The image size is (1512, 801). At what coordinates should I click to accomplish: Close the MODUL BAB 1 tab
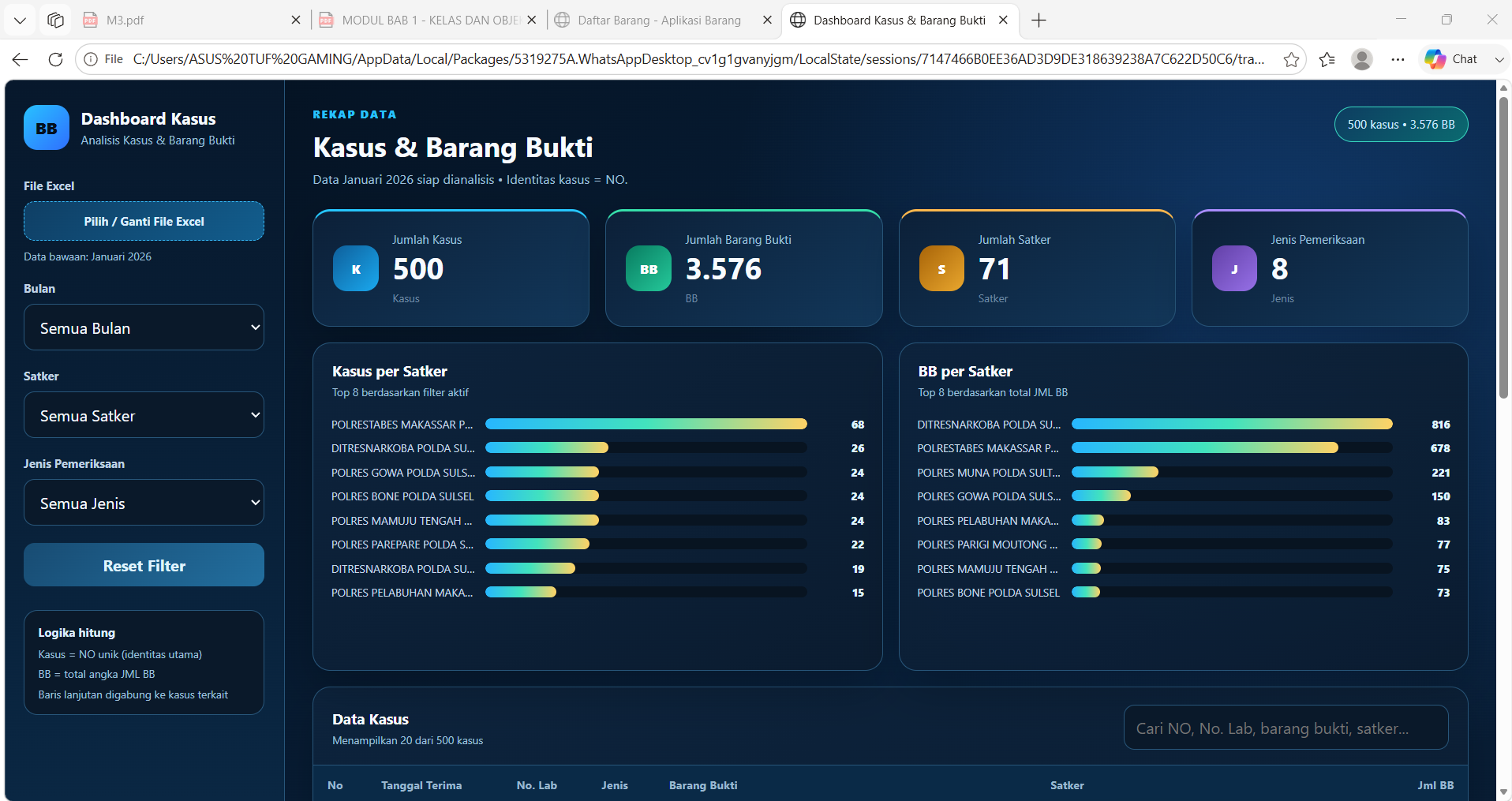pyautogui.click(x=532, y=21)
